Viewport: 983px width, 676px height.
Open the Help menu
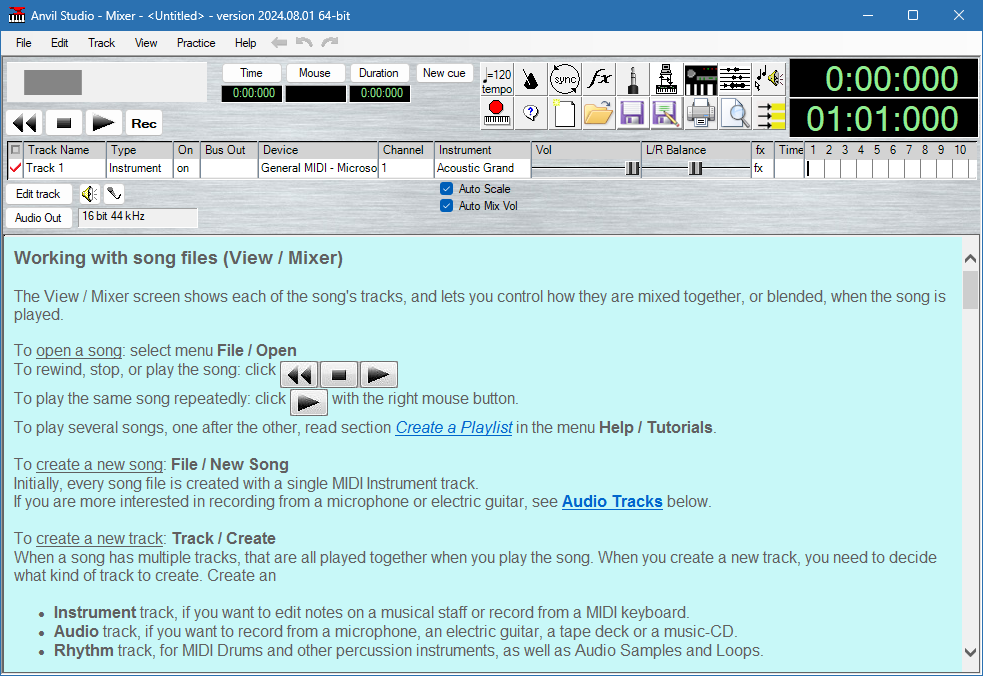click(246, 43)
